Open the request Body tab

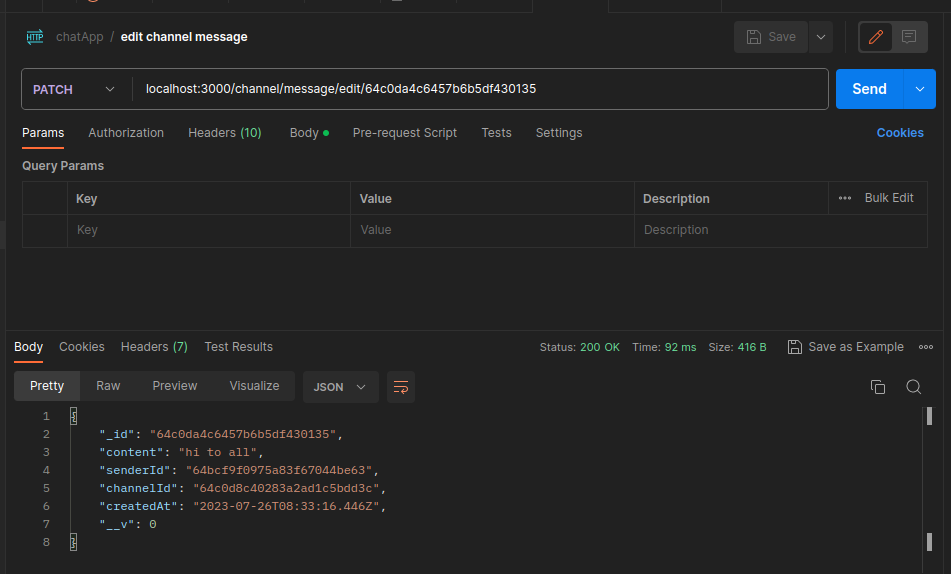click(x=309, y=133)
